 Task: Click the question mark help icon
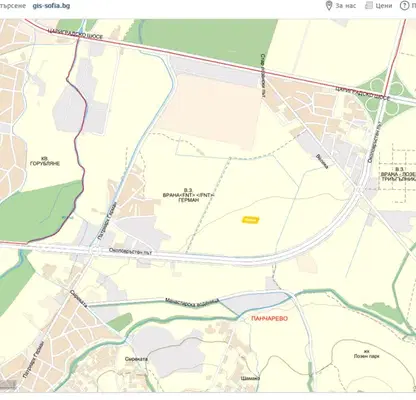pos(404,5)
